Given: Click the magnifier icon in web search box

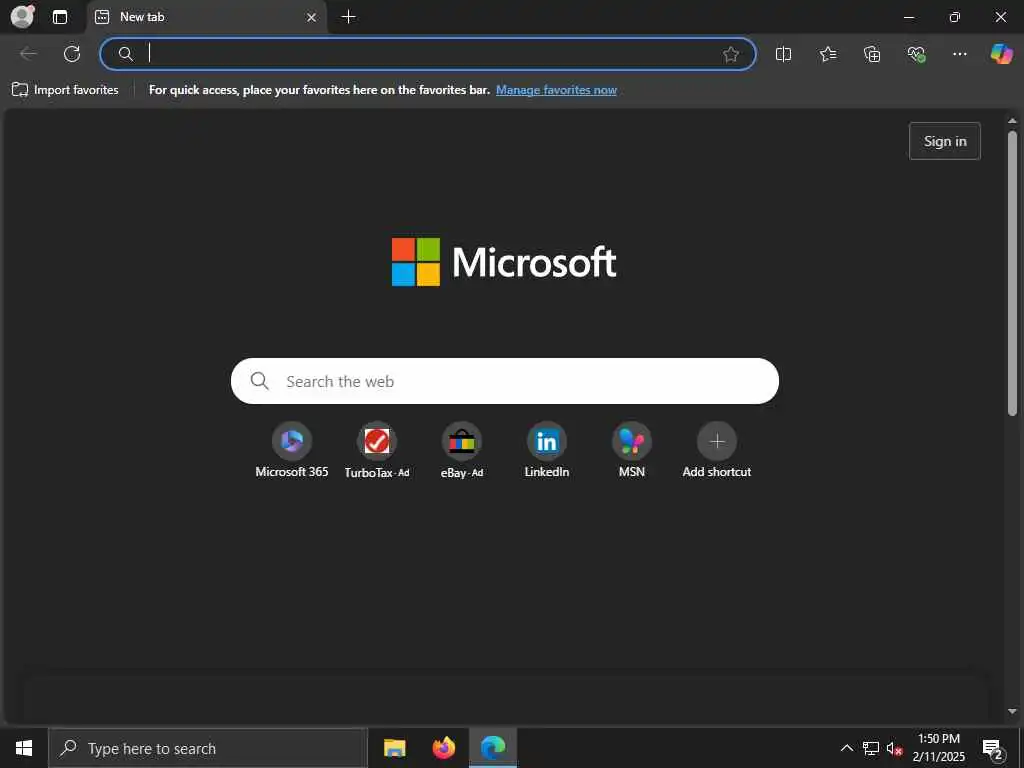Looking at the screenshot, I should tap(259, 381).
